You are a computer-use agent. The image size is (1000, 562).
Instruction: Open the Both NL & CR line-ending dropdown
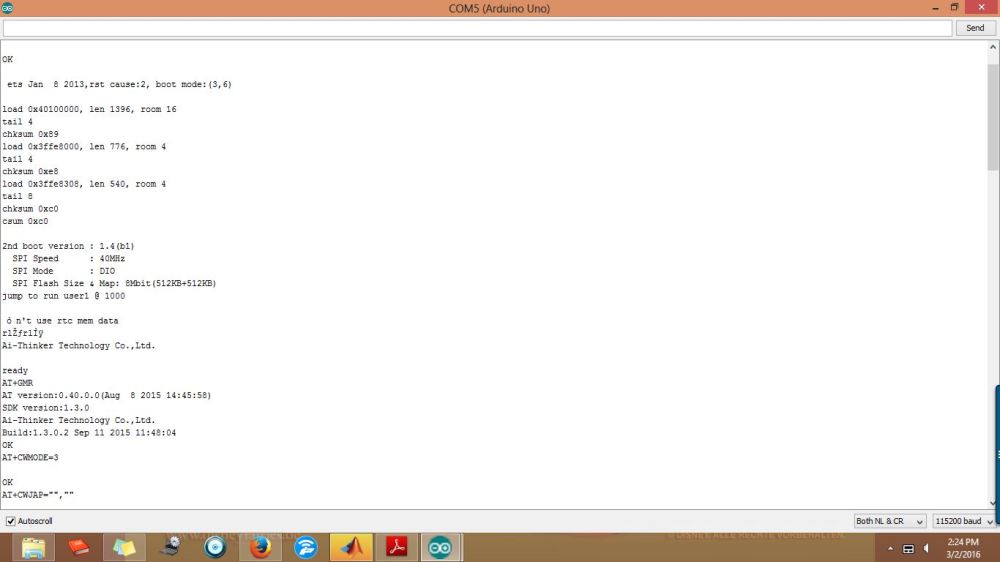(890, 521)
